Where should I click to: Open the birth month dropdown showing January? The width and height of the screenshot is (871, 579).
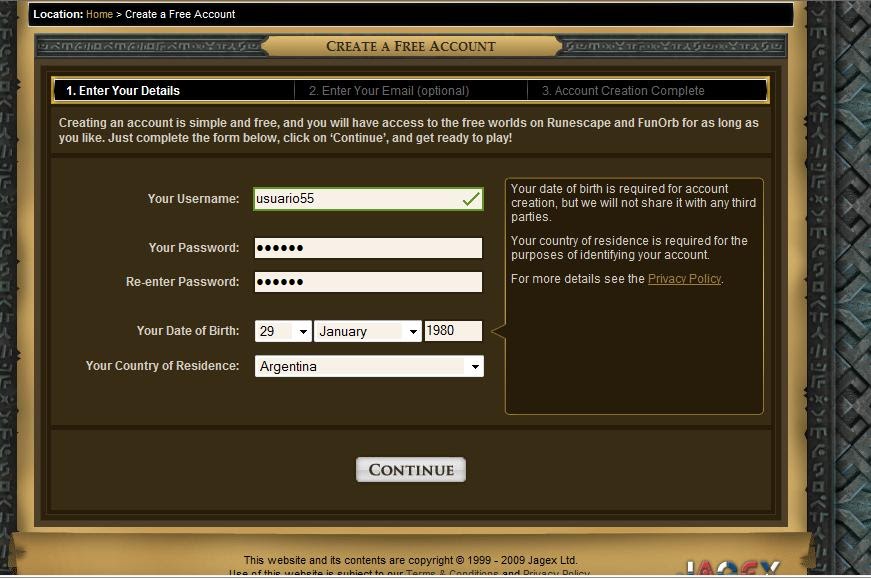tap(368, 331)
